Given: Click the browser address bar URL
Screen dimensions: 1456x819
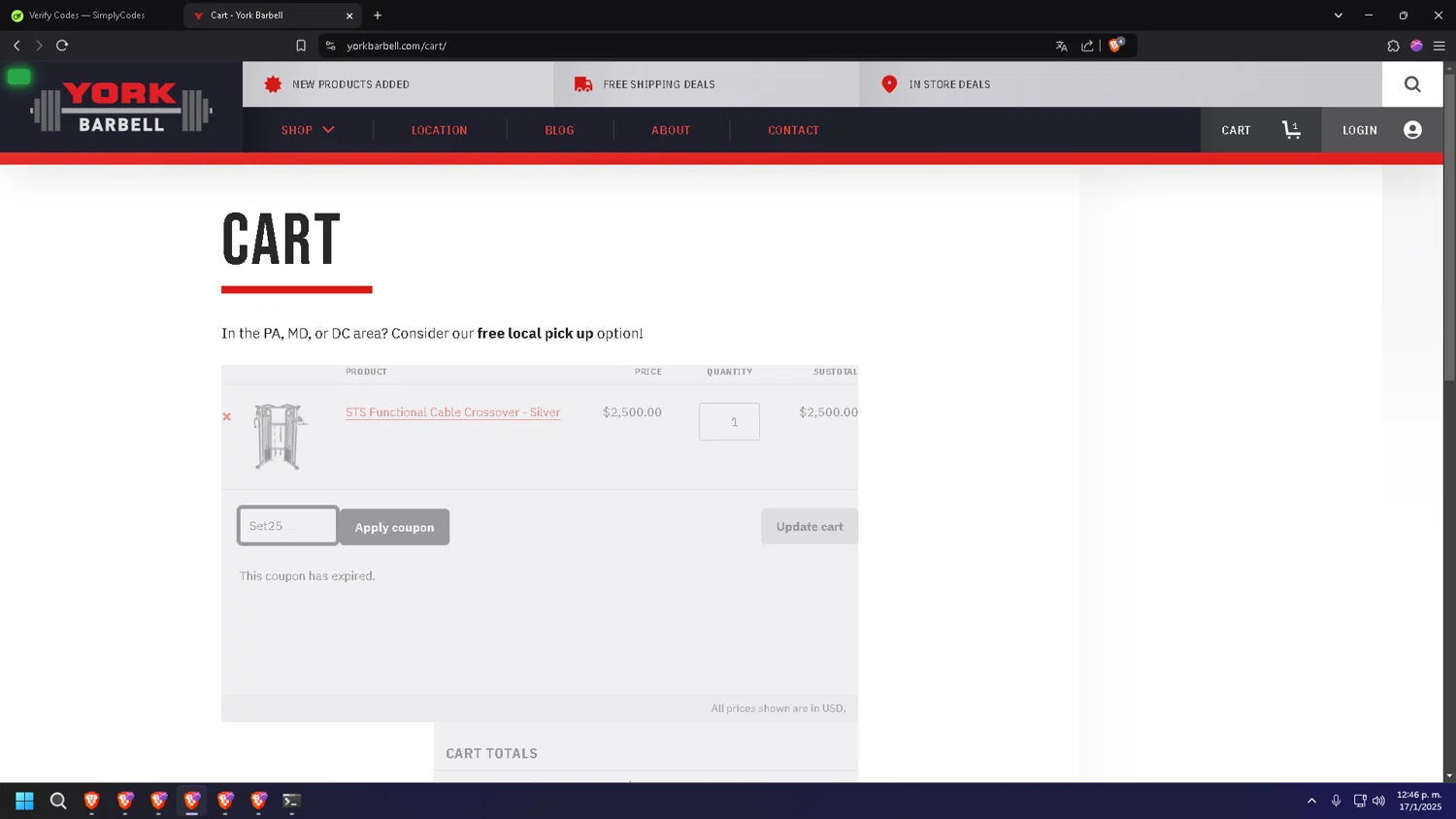Looking at the screenshot, I should click(396, 46).
